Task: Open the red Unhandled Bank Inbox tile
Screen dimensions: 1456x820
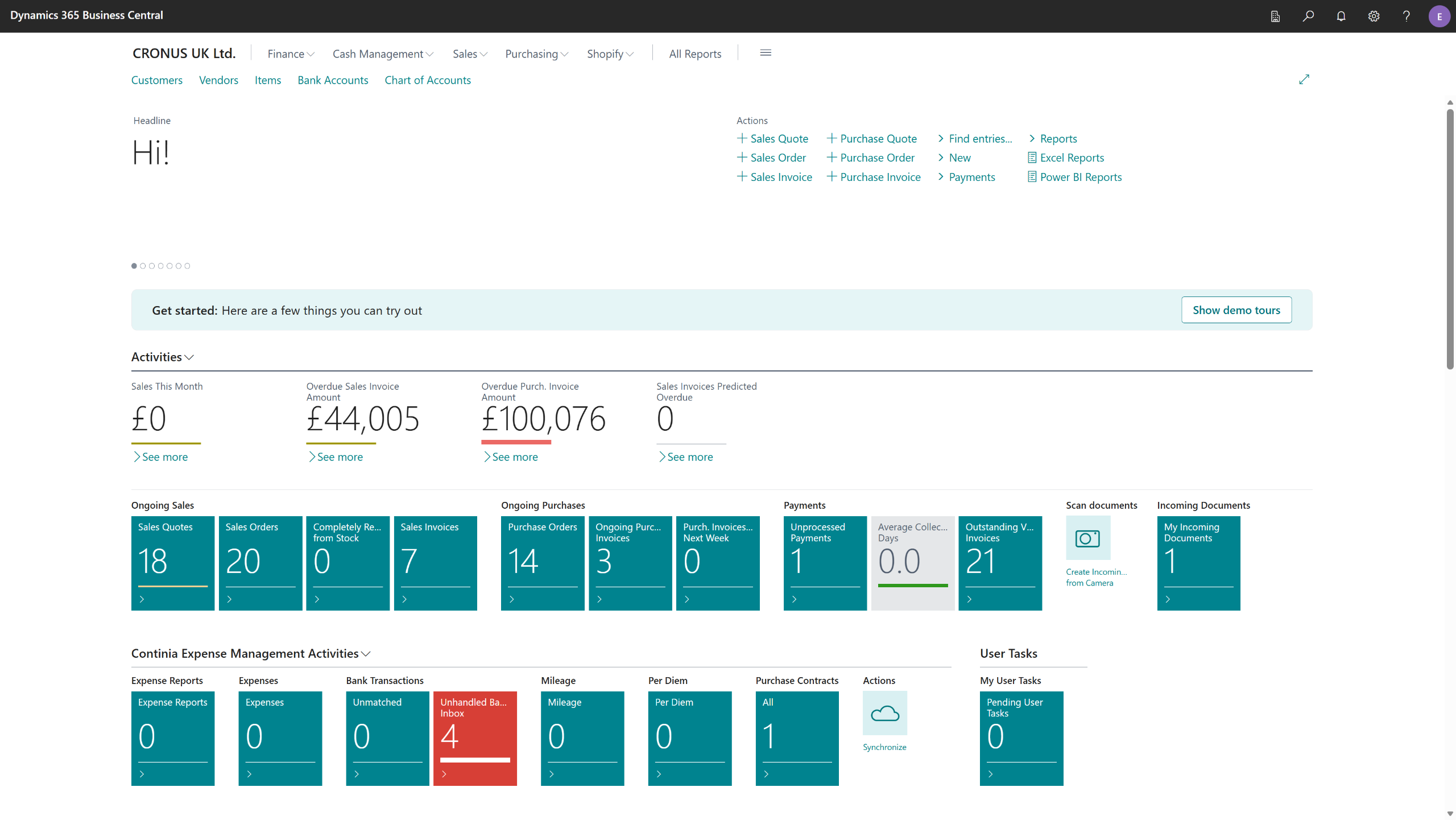Action: click(475, 739)
